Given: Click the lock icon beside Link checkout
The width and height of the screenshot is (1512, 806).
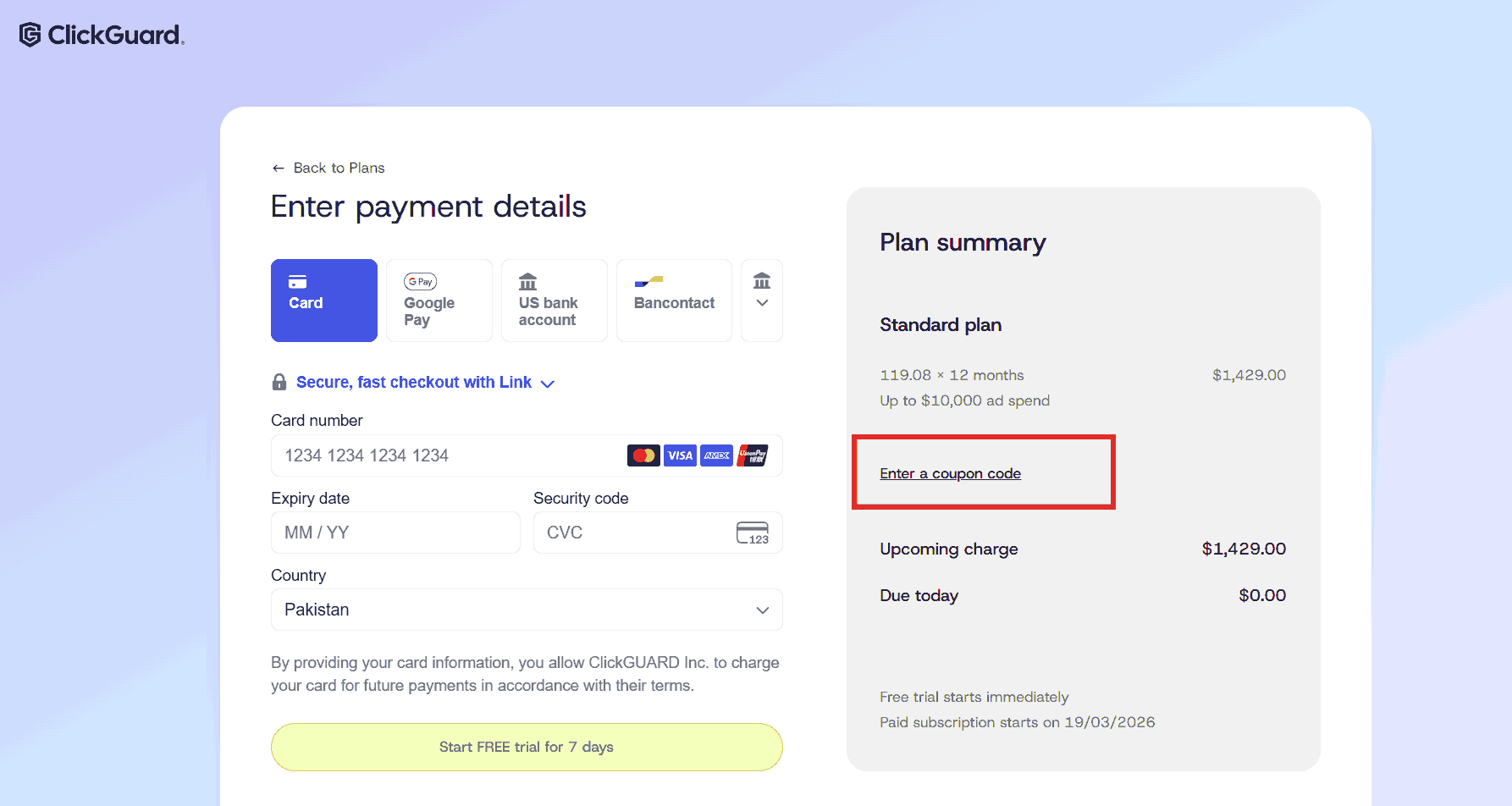Looking at the screenshot, I should point(279,383).
